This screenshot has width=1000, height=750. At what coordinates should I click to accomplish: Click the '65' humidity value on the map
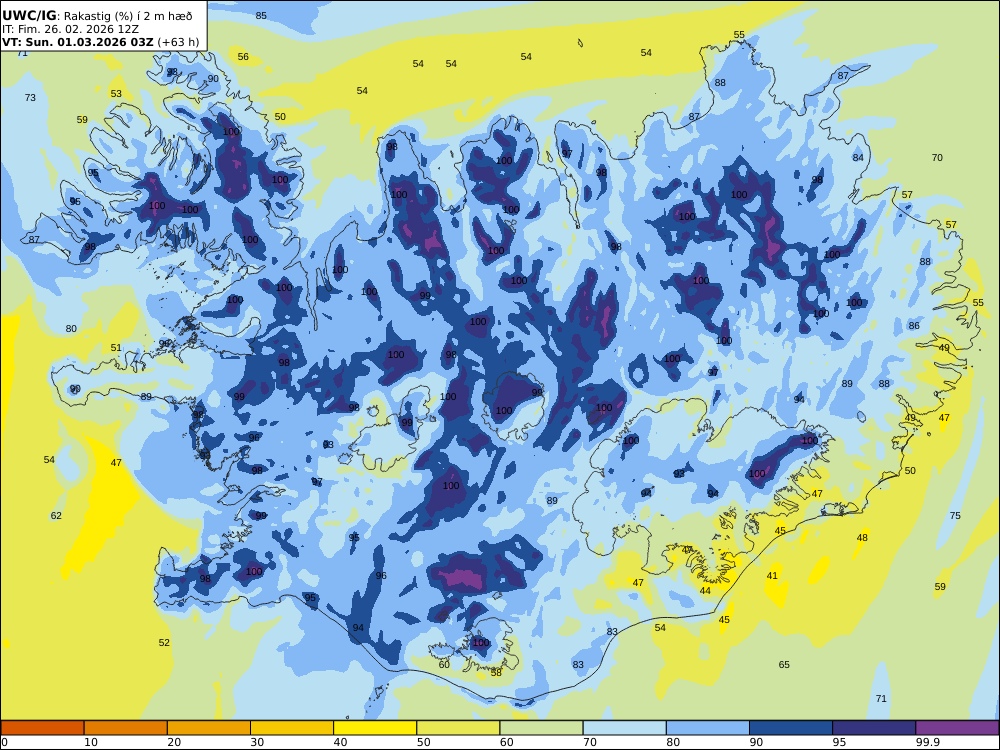[x=784, y=665]
